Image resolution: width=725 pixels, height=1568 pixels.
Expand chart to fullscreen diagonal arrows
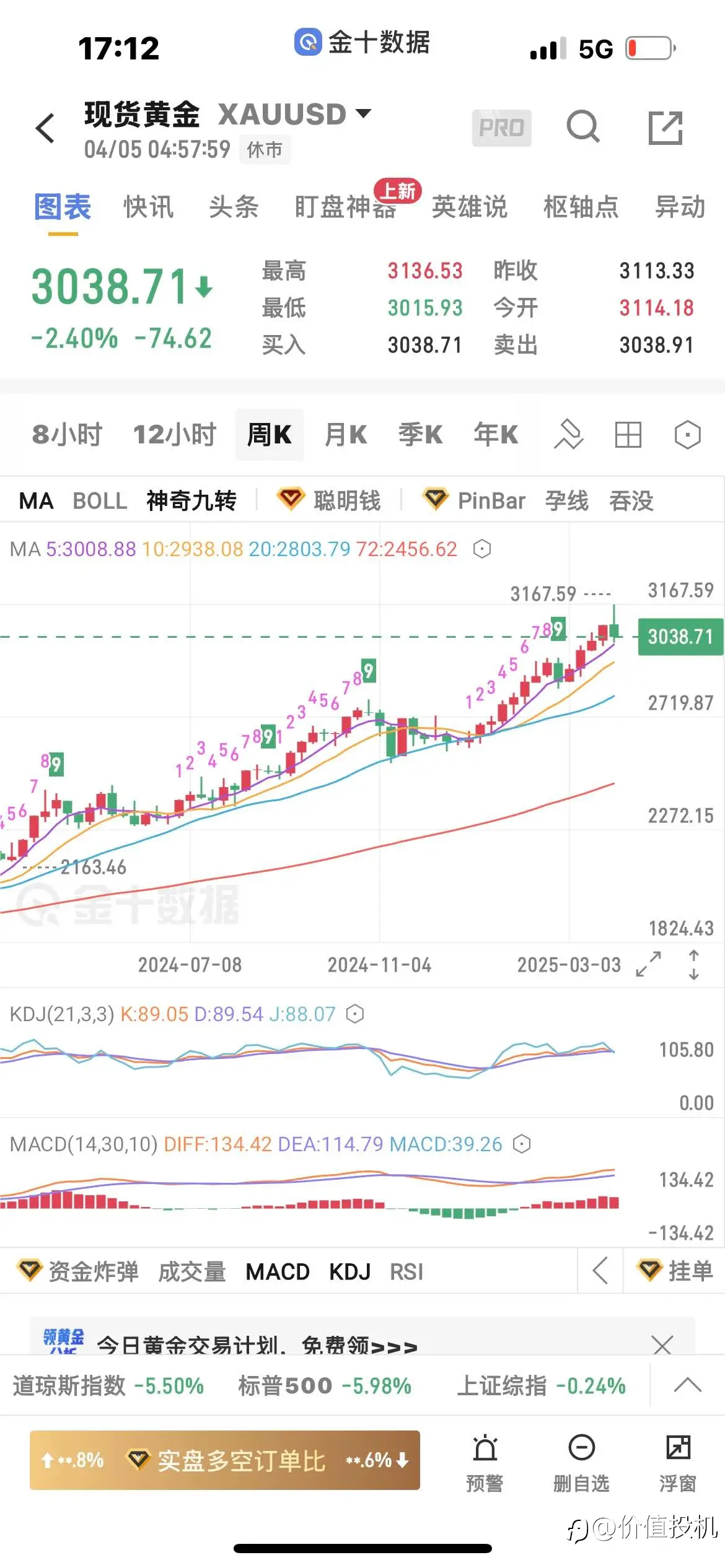649,964
